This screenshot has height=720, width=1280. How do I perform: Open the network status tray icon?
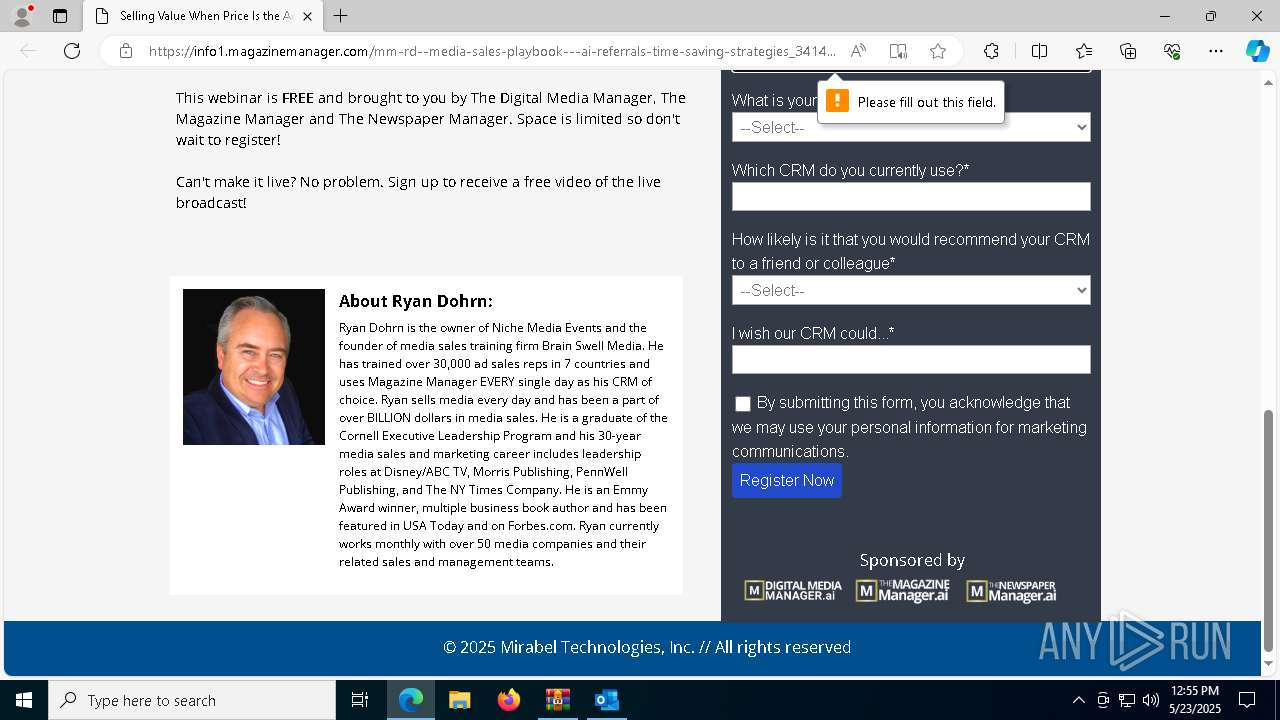tap(1127, 700)
